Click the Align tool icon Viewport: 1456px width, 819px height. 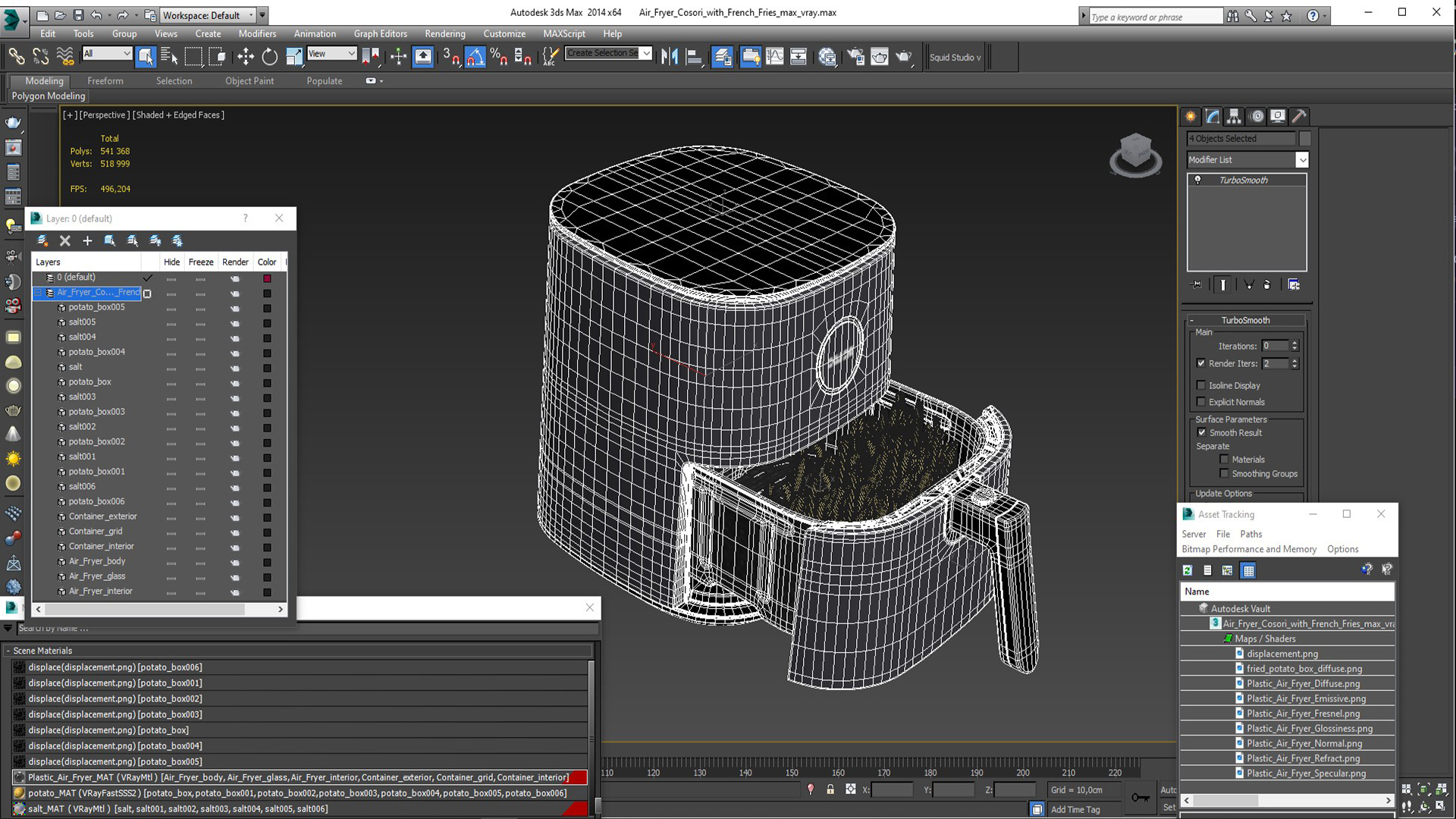(693, 56)
